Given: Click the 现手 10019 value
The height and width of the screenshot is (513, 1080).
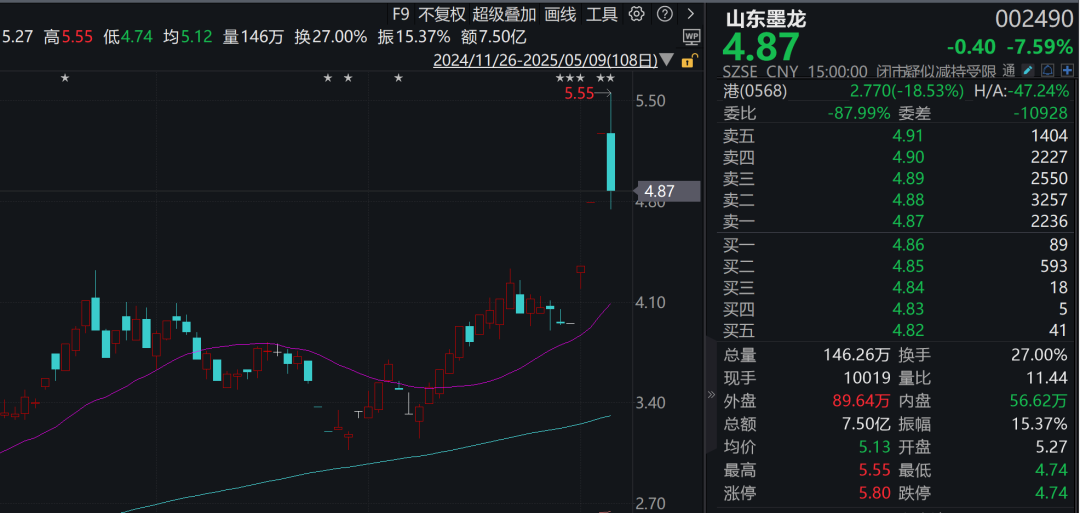Looking at the screenshot, I should click(x=869, y=378).
